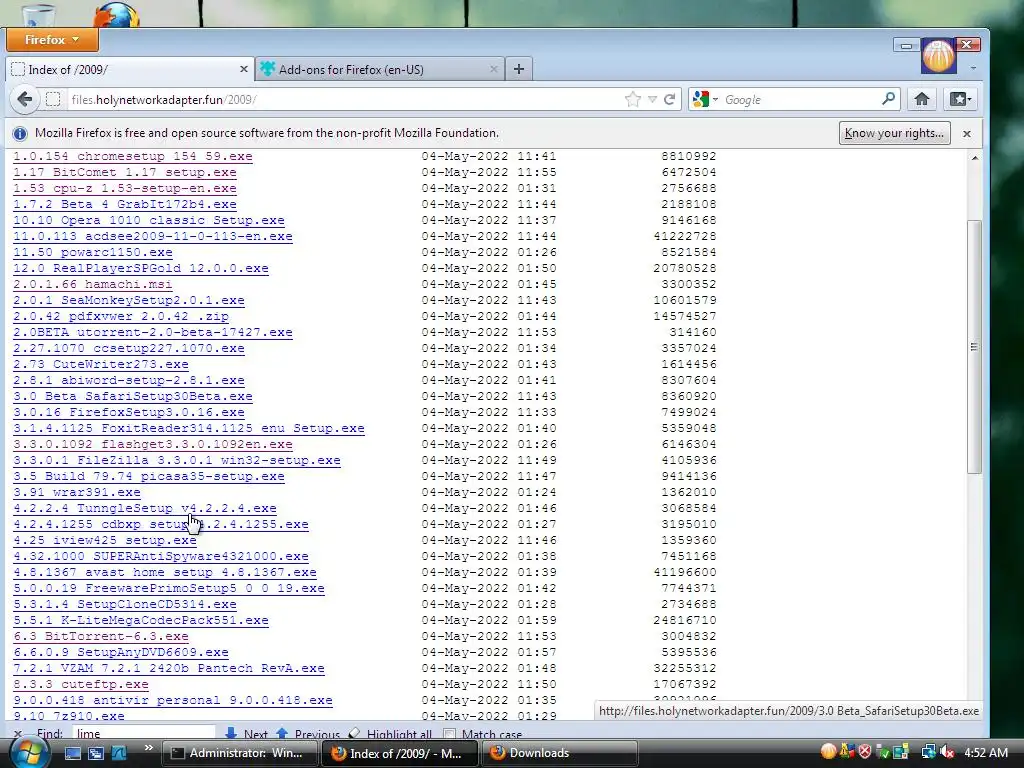The image size is (1024, 768).
Task: Dismiss the Mozilla info notification bar
Action: click(967, 133)
